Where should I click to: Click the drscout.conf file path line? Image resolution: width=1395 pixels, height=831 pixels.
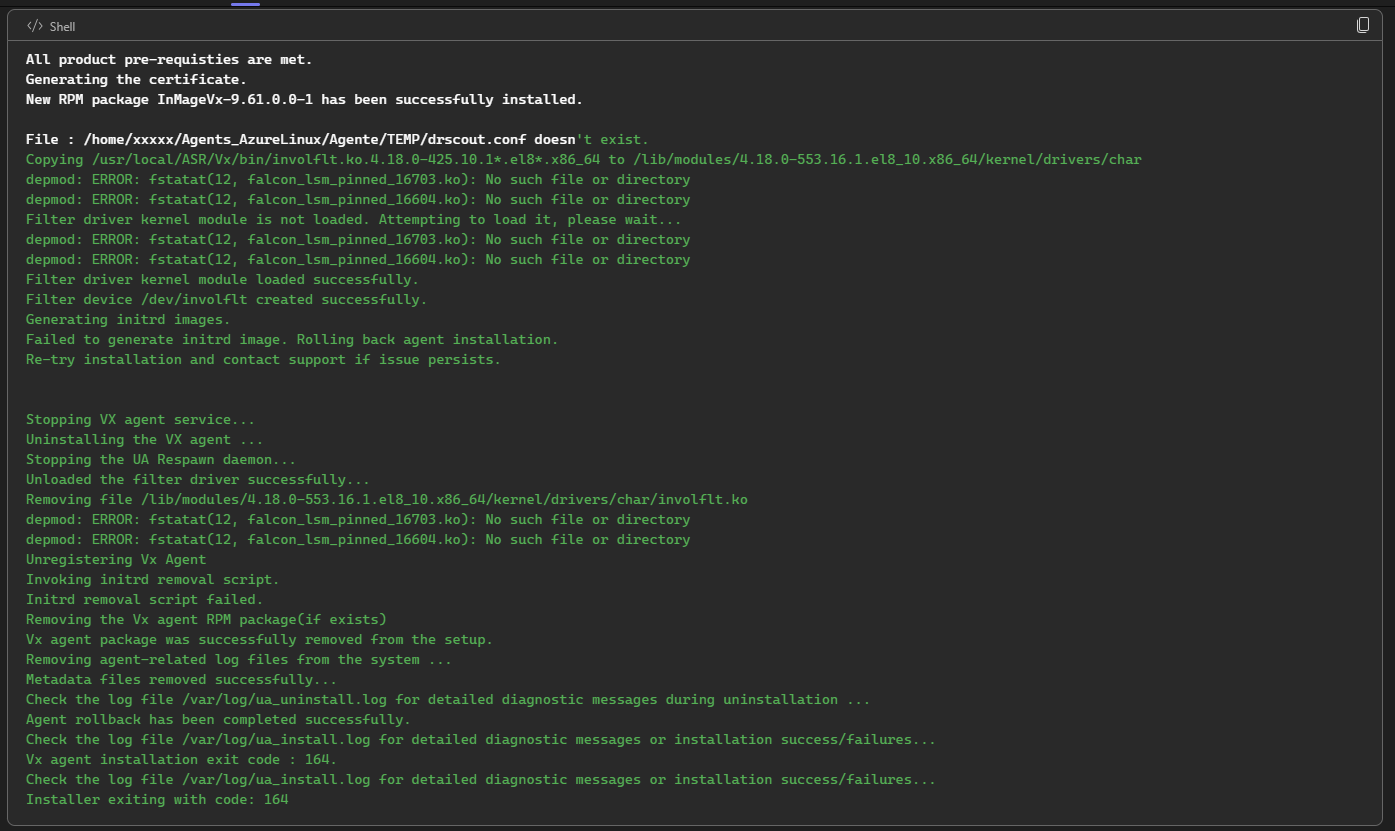337,140
